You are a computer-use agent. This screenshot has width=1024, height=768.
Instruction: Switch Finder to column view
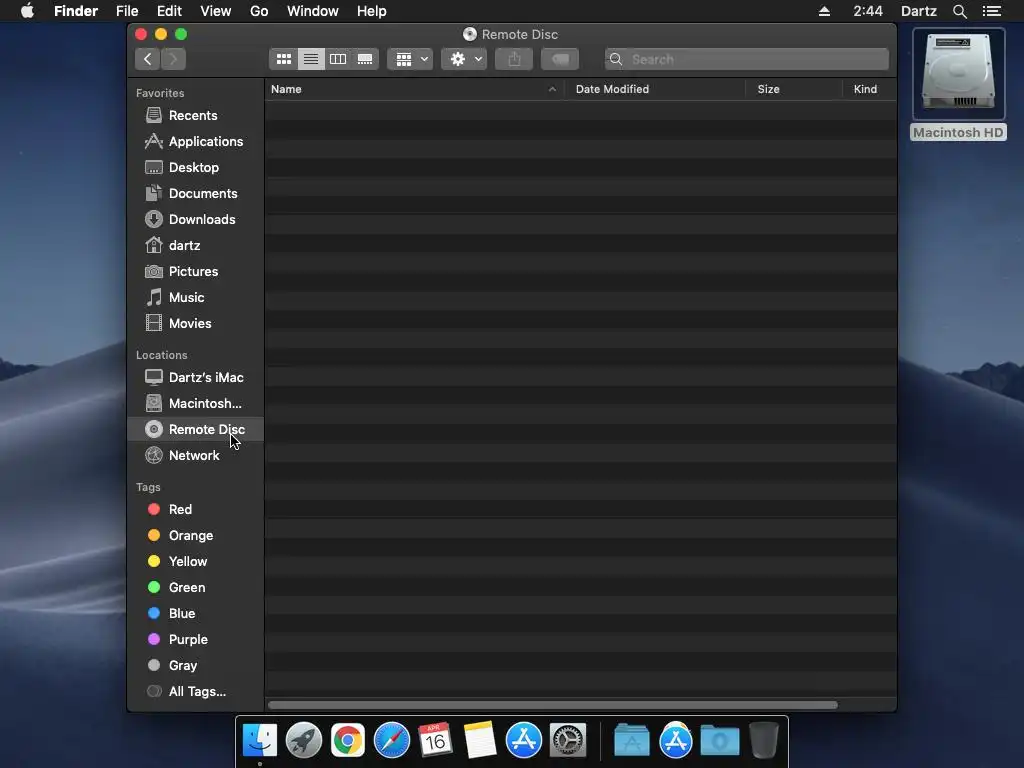[338, 59]
